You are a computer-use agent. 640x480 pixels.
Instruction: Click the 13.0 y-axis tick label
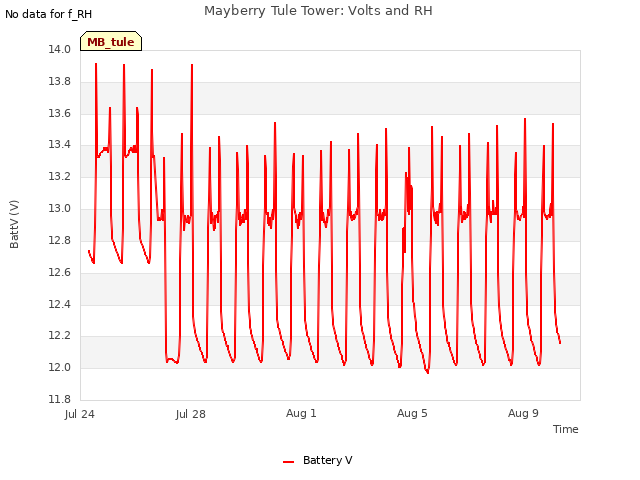(x=60, y=208)
